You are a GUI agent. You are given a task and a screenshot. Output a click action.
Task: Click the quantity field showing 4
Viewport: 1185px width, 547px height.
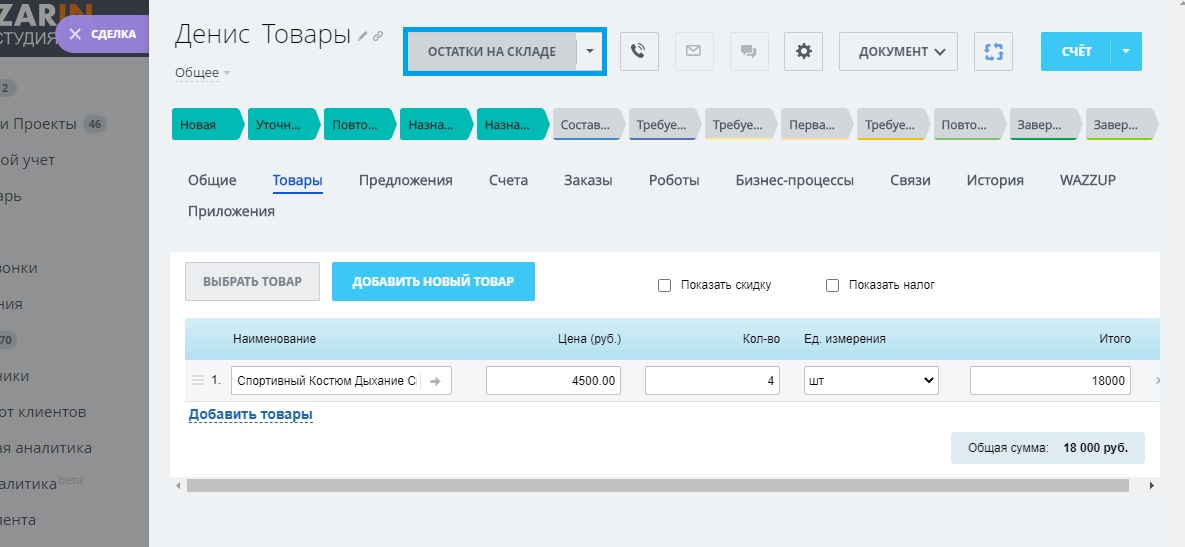[712, 381]
